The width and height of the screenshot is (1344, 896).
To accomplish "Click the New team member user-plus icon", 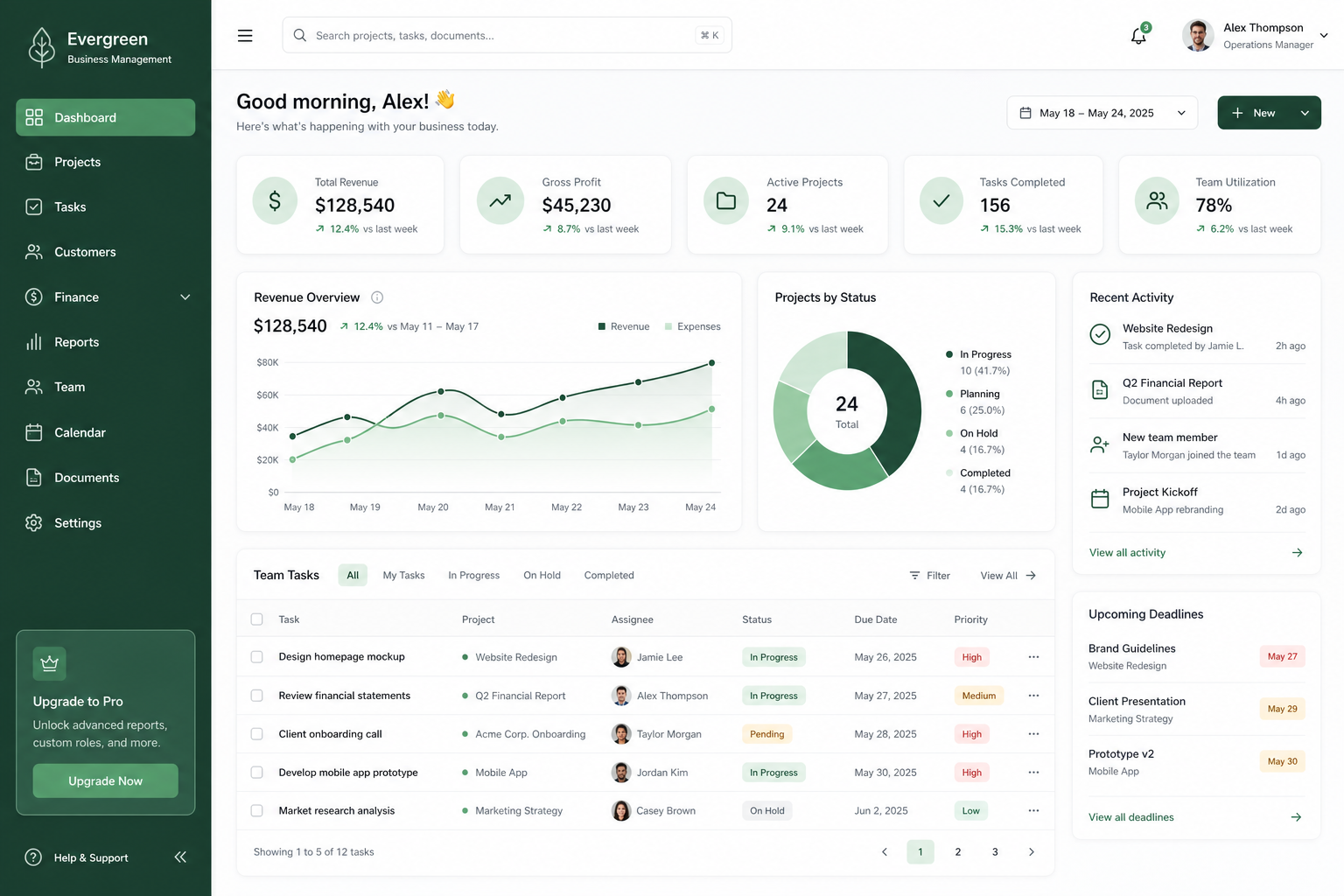I will coord(1100,444).
